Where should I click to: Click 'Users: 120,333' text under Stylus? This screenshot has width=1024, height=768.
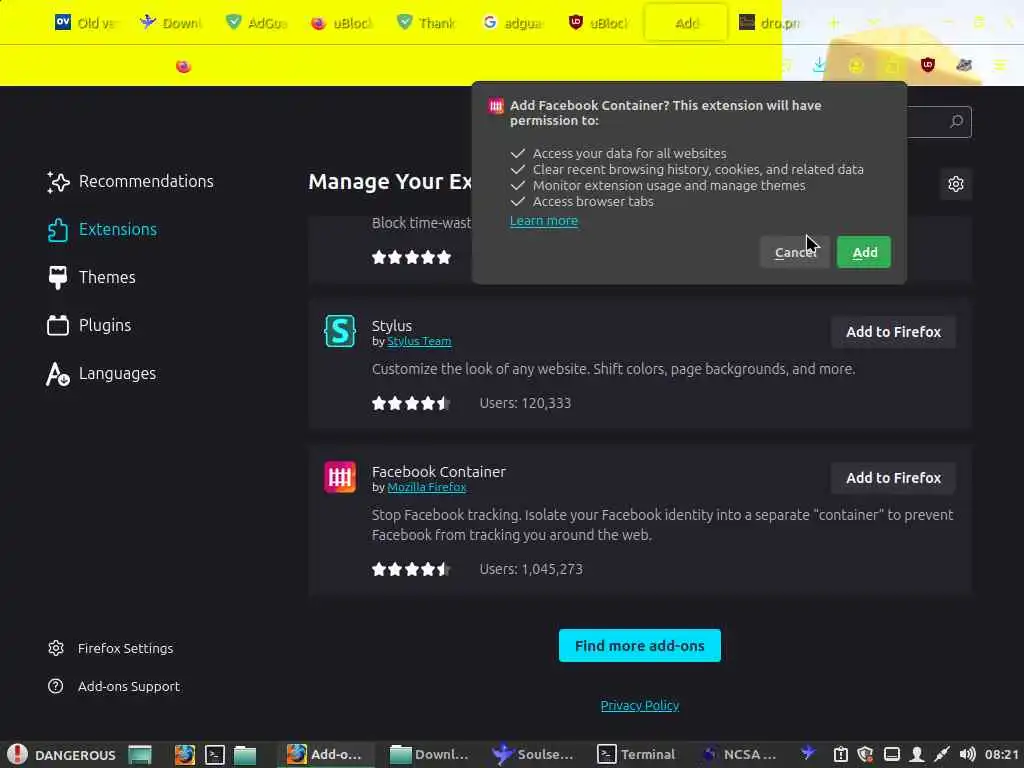click(525, 403)
